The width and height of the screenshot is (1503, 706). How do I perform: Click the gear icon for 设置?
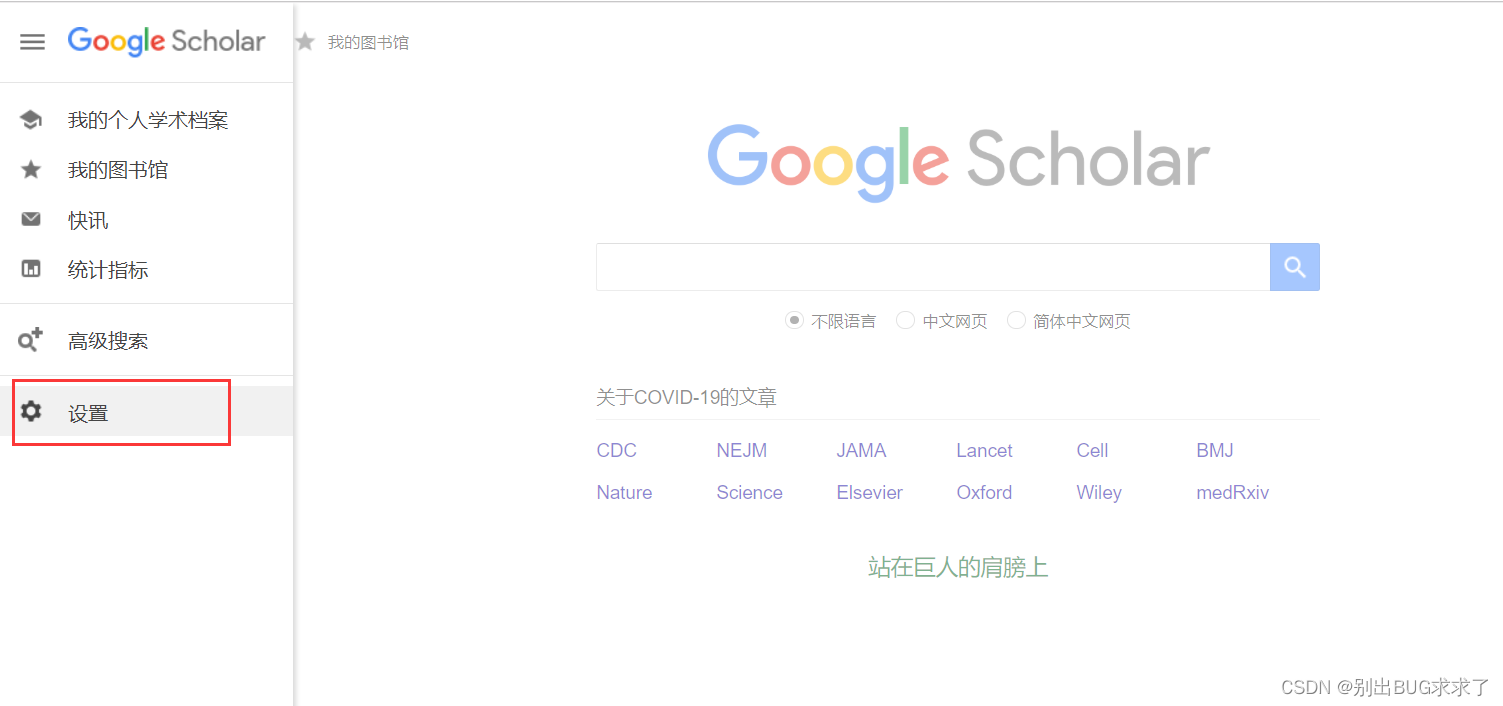pos(31,412)
